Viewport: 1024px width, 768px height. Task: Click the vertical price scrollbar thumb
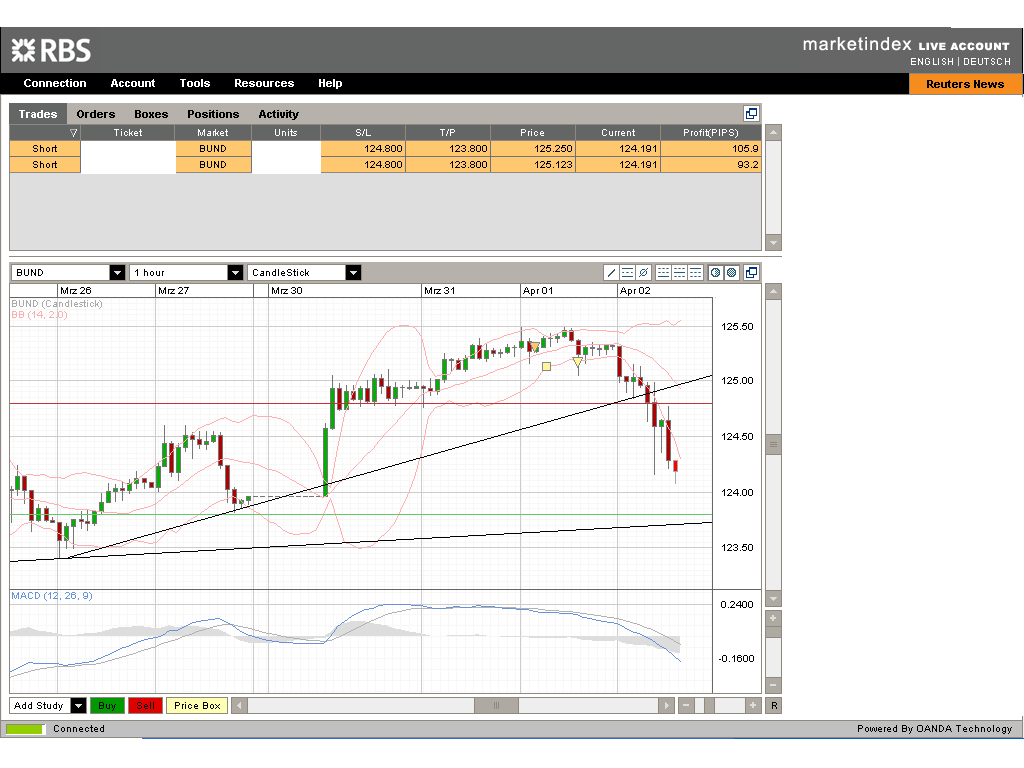(773, 445)
